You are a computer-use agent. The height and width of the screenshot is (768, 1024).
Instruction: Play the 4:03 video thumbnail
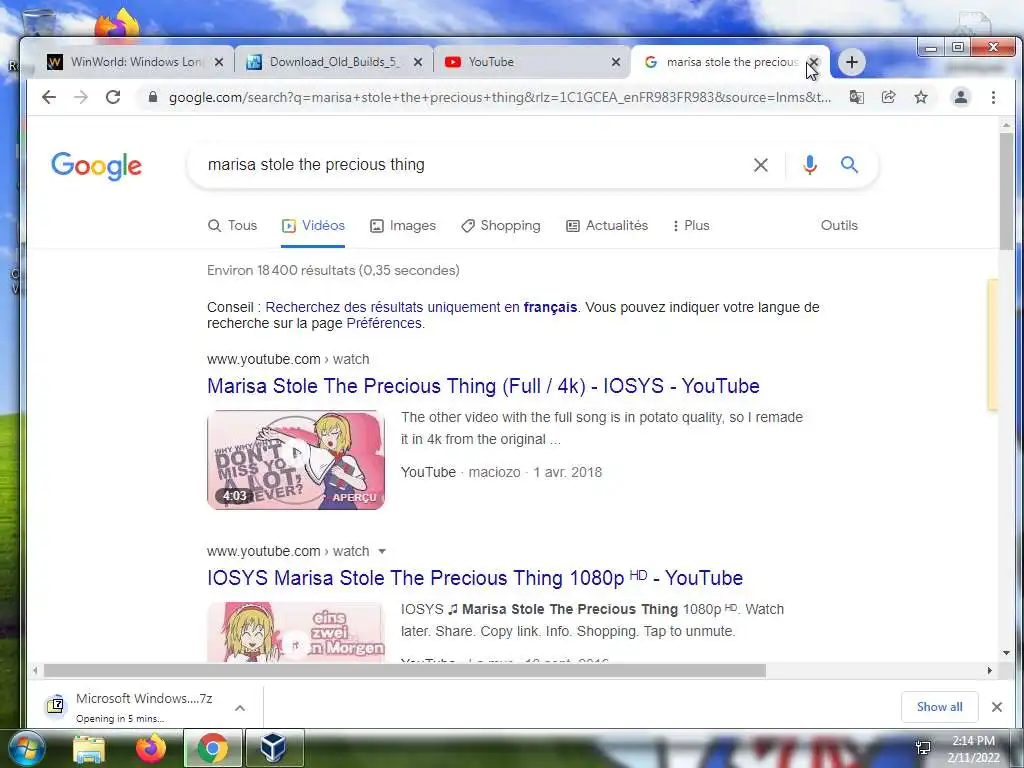click(x=296, y=460)
